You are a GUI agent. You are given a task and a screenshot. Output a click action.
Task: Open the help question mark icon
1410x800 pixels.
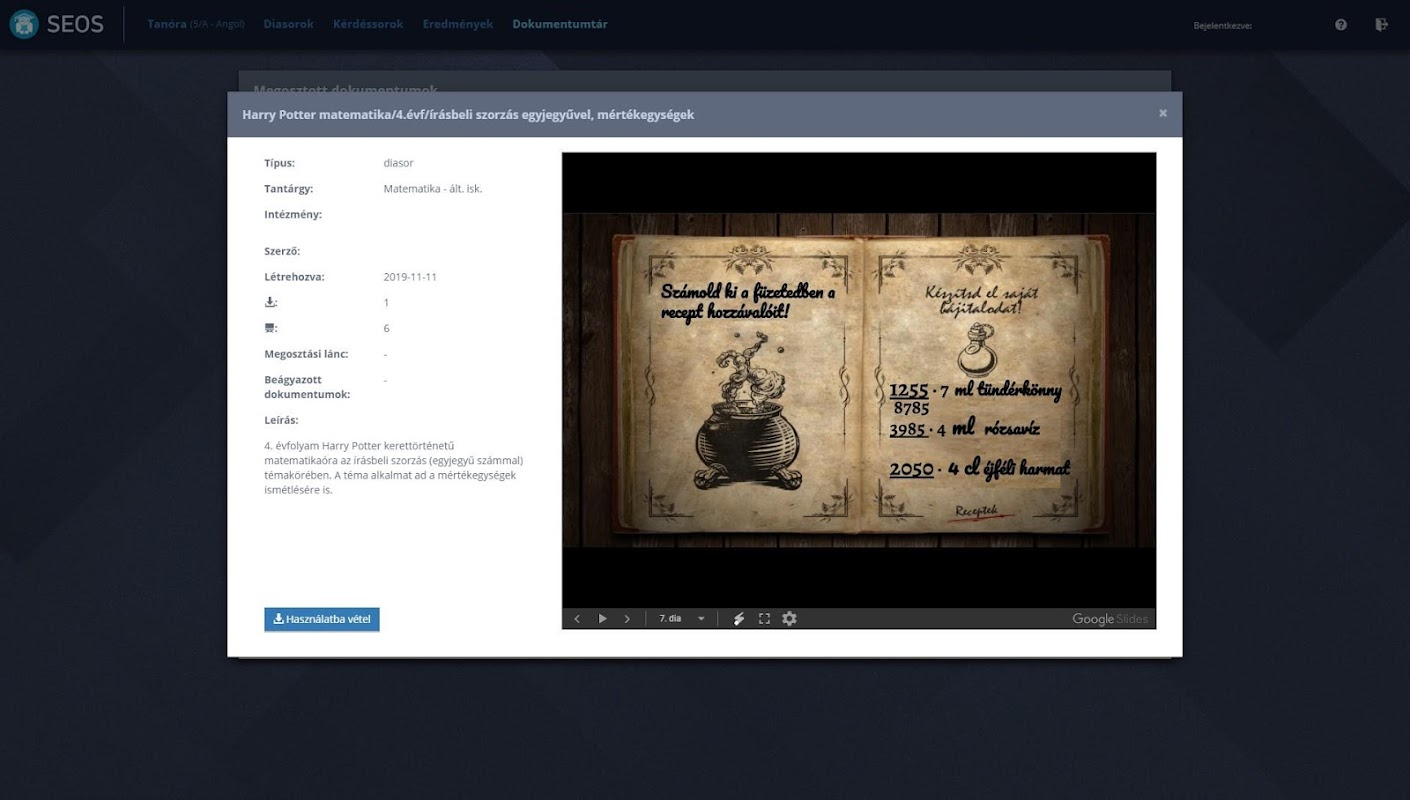pyautogui.click(x=1341, y=25)
